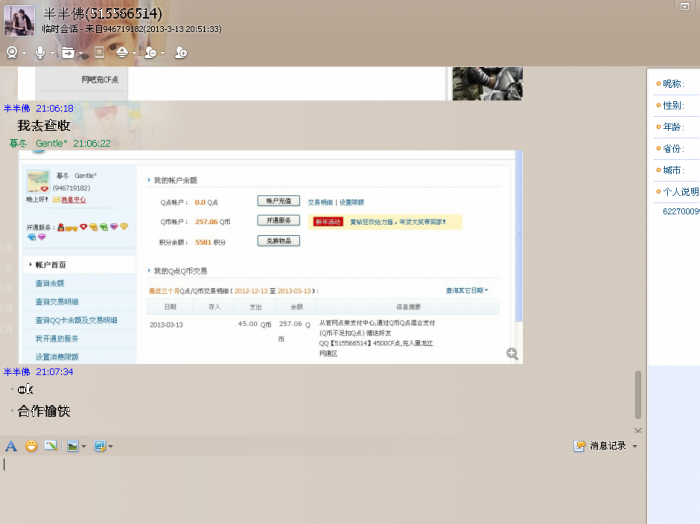The width and height of the screenshot is (700, 524).
Task: Click 我开通的服务 in the image sidebar
Action: point(57,339)
